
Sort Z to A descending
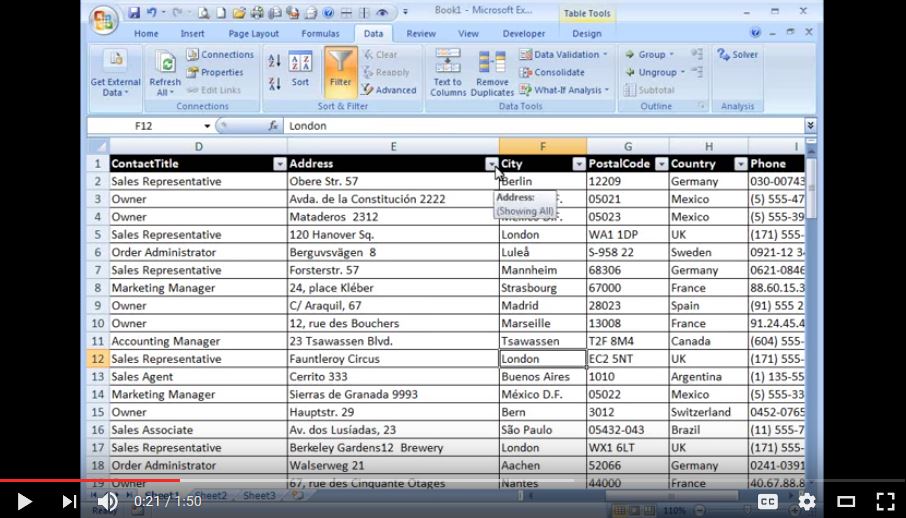coord(274,83)
